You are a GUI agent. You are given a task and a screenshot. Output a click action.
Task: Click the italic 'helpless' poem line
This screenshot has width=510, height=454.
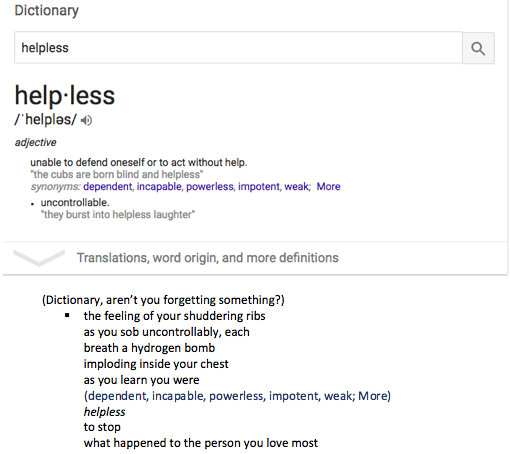104,412
